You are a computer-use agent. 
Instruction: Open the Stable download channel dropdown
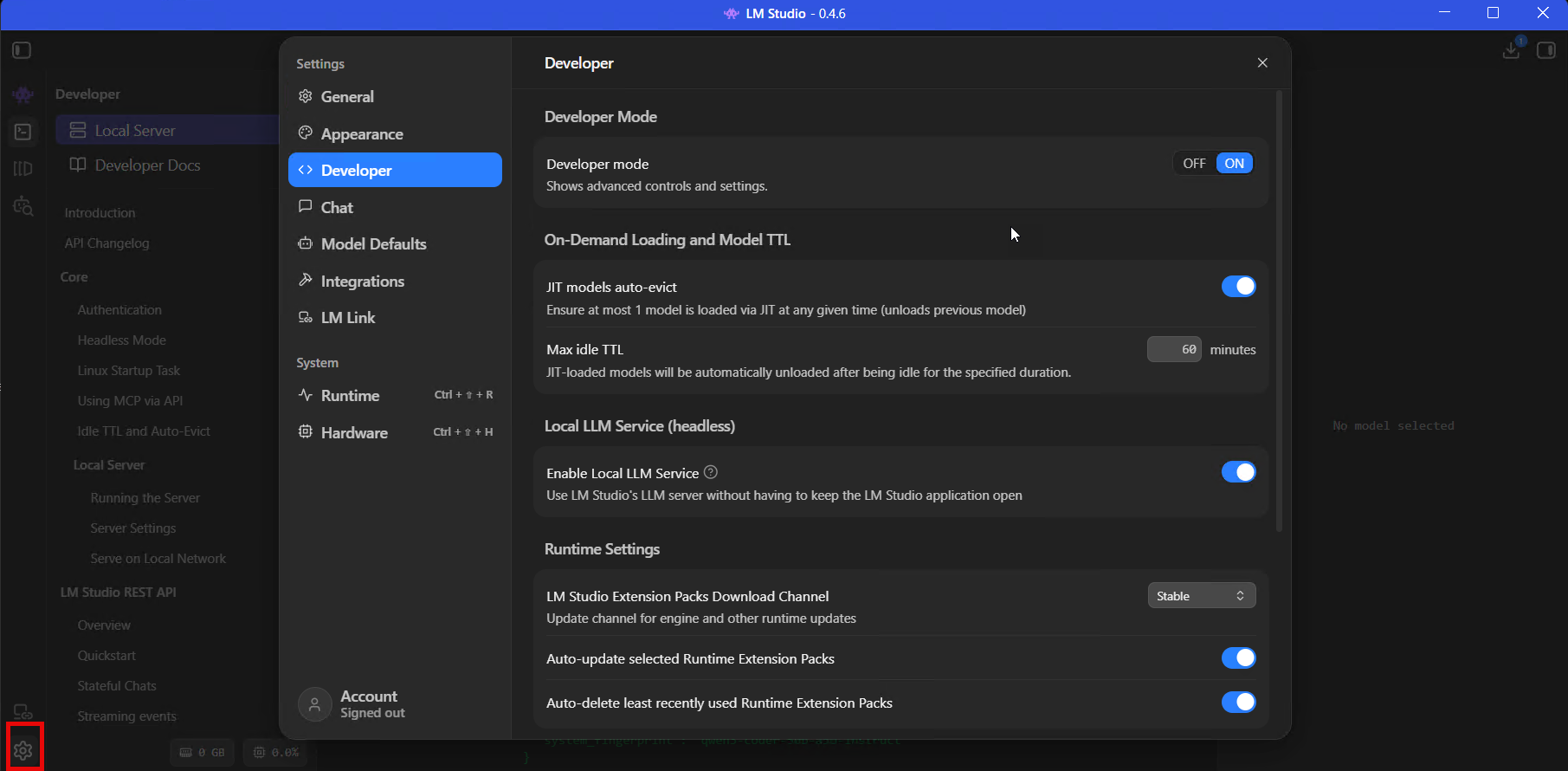pyautogui.click(x=1202, y=595)
